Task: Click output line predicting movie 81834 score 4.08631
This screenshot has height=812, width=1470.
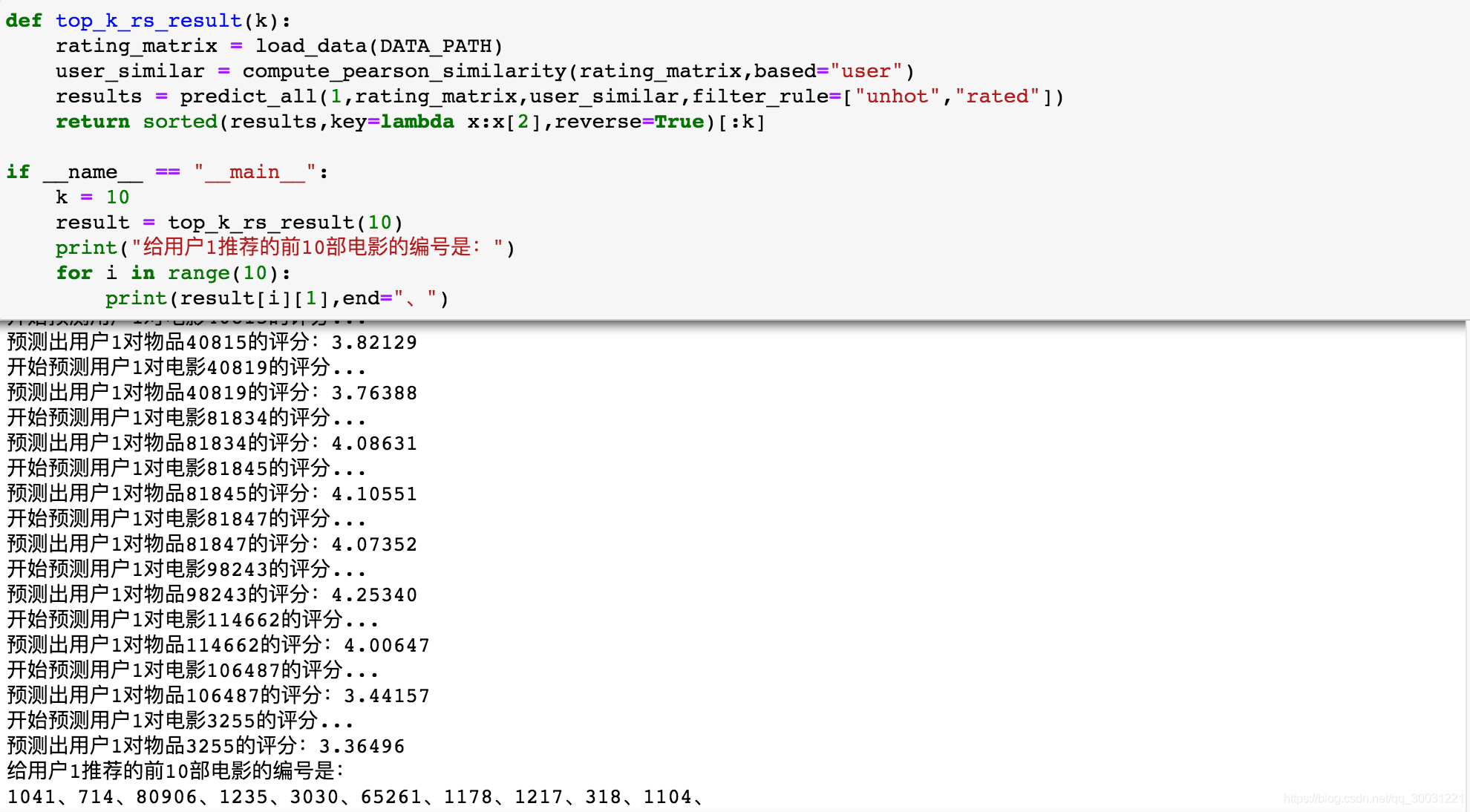Action: (212, 443)
